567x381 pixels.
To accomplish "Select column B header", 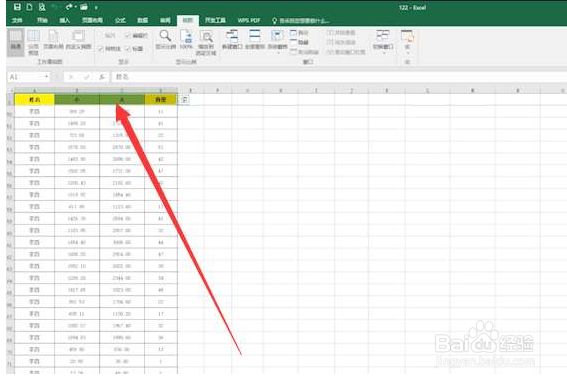I will [x=77, y=90].
